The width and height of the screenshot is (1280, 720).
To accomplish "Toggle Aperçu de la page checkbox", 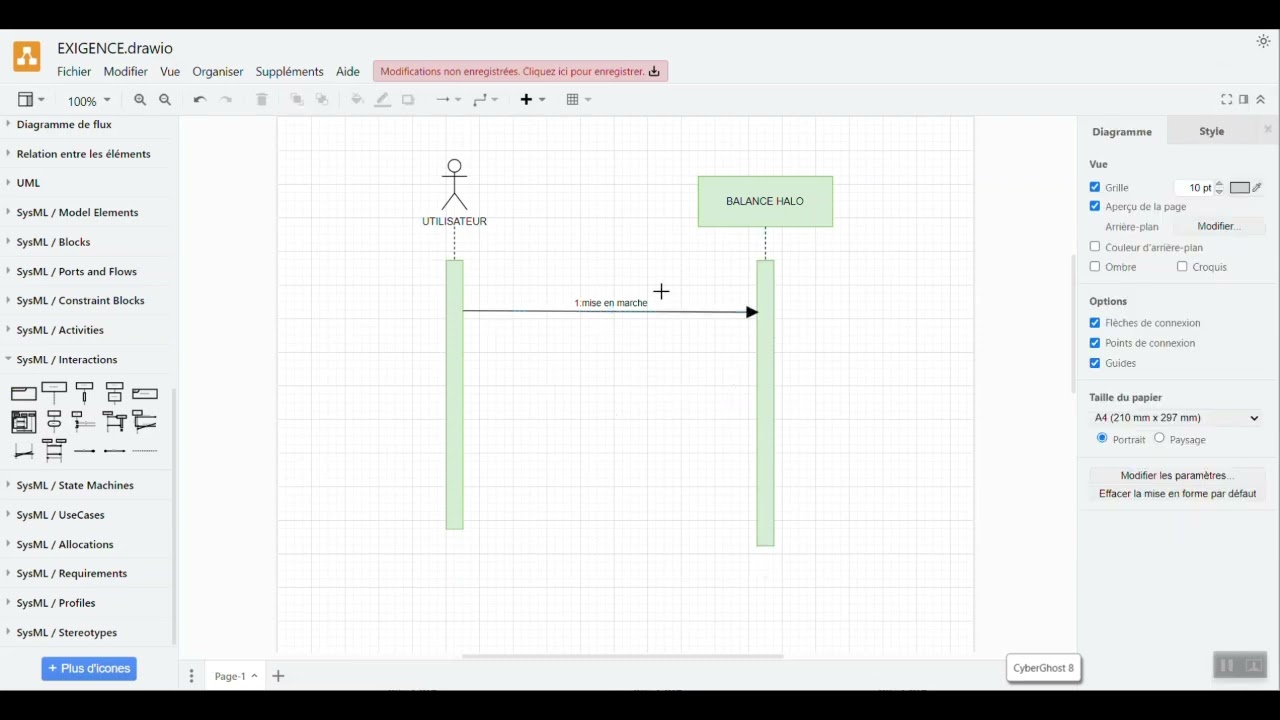I will pos(1095,206).
